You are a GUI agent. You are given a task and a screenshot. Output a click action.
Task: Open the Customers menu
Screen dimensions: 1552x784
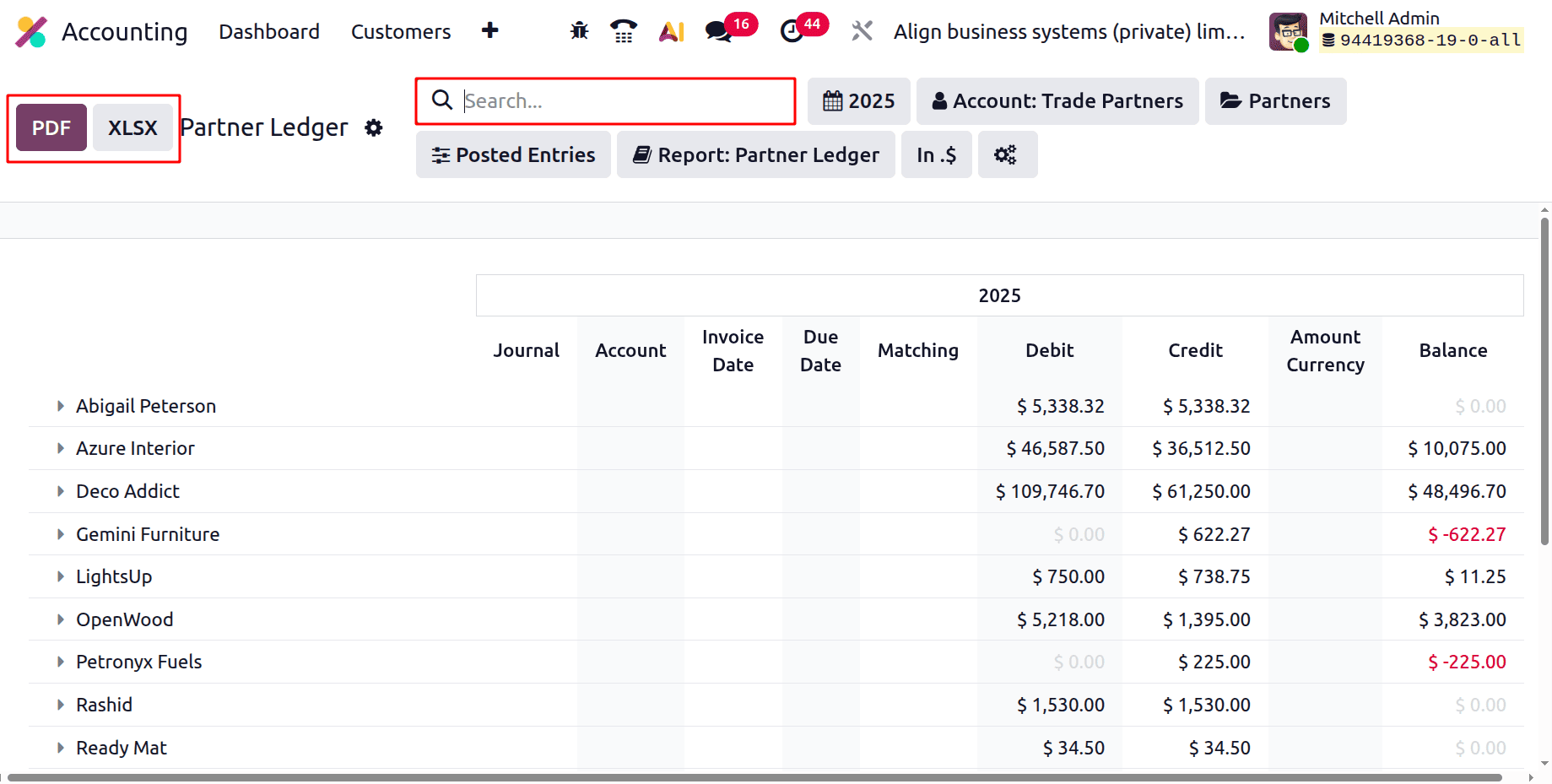tap(401, 31)
